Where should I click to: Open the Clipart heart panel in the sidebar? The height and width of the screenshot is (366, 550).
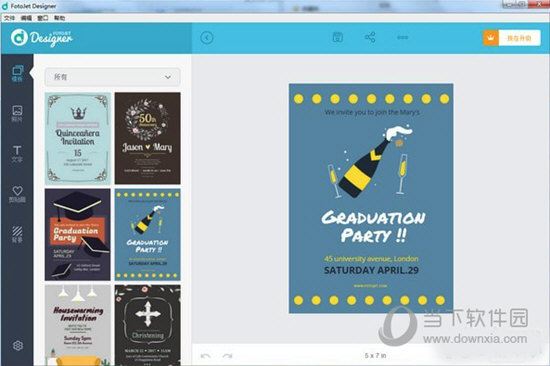(x=17, y=194)
